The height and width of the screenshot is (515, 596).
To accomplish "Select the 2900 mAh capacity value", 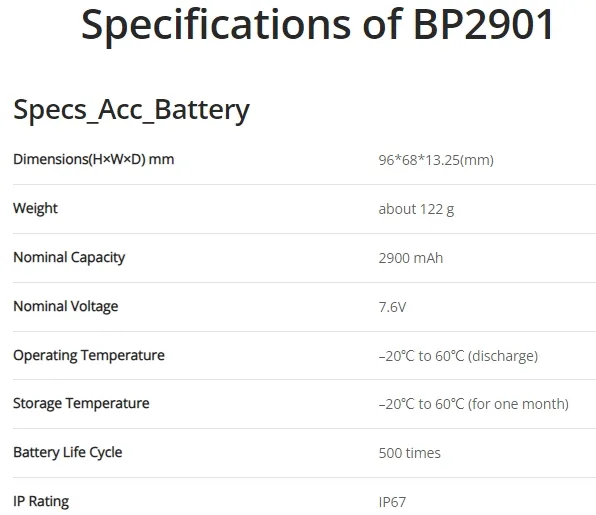I will click(411, 258).
